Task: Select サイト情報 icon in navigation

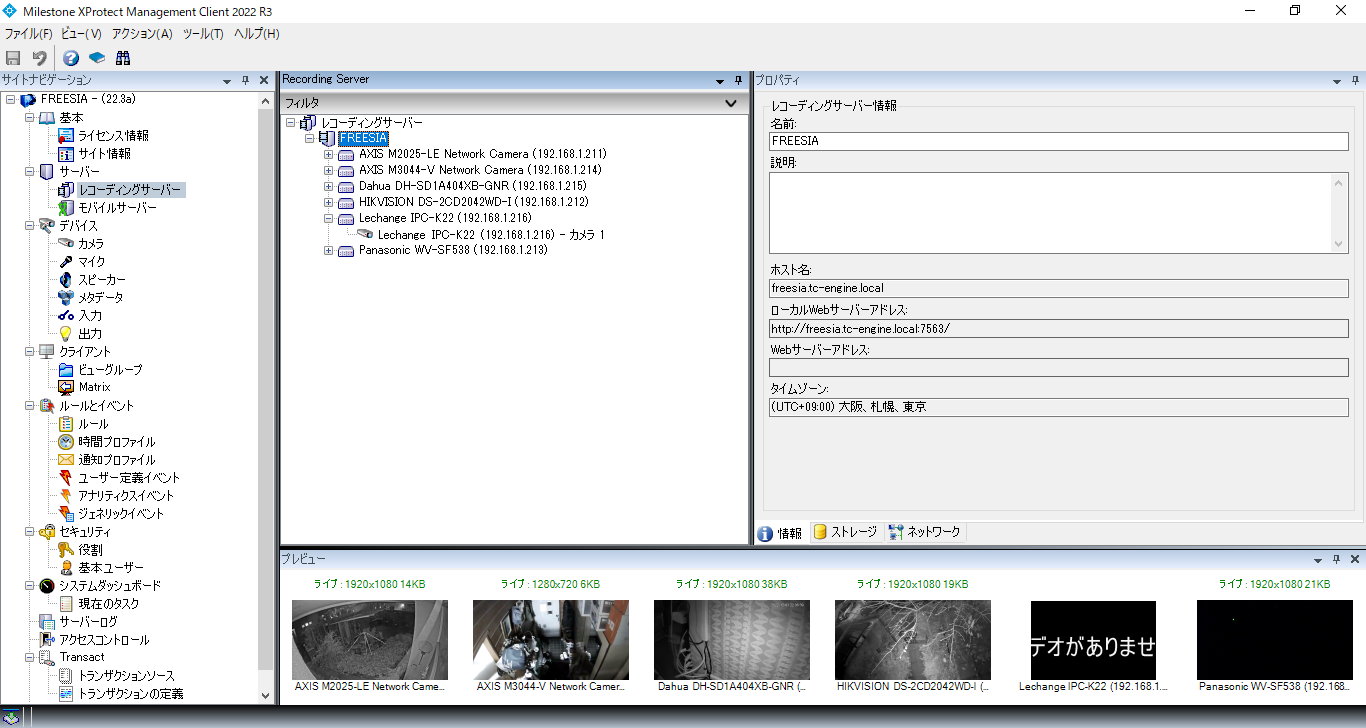Action: [x=66, y=154]
